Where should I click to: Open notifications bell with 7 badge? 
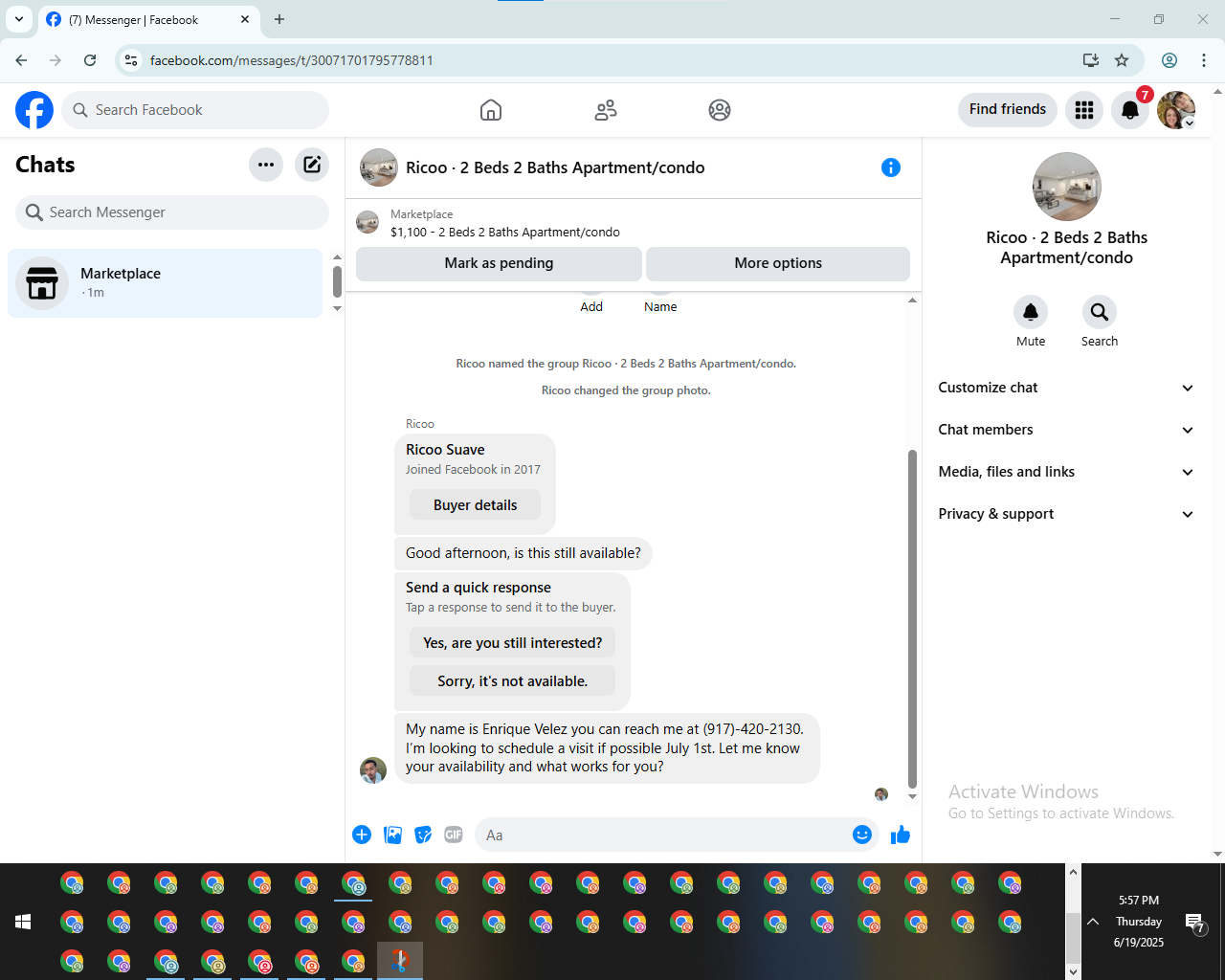(x=1130, y=110)
